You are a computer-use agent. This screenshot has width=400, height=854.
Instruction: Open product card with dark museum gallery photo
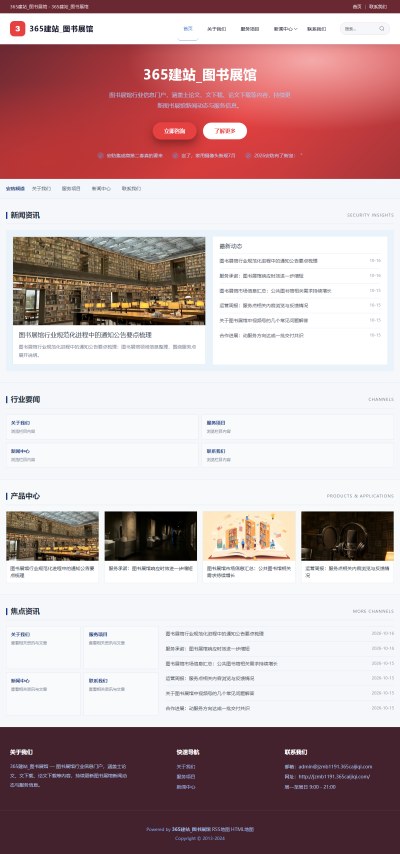(151, 547)
